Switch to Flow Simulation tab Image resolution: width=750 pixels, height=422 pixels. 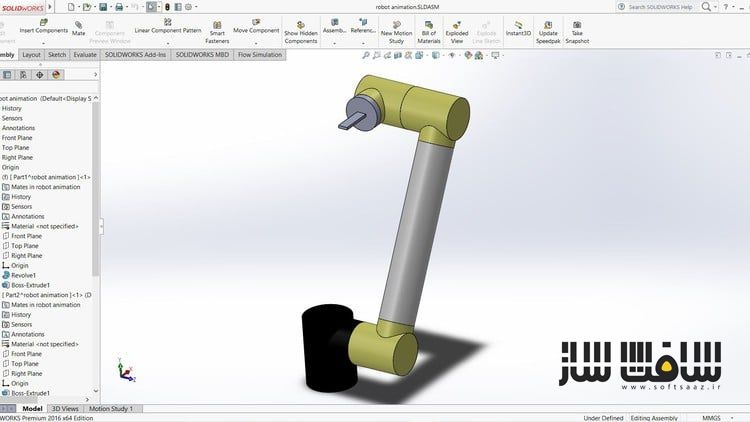(x=260, y=55)
